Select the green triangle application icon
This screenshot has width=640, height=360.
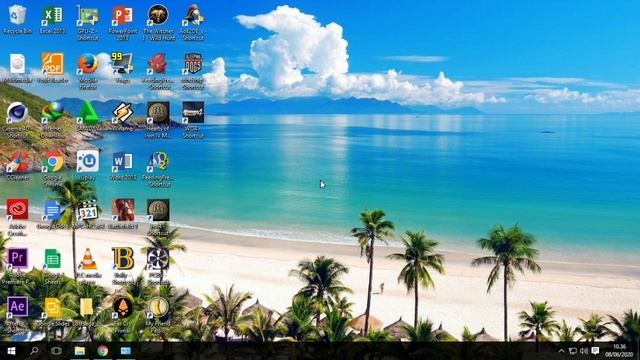(88, 112)
